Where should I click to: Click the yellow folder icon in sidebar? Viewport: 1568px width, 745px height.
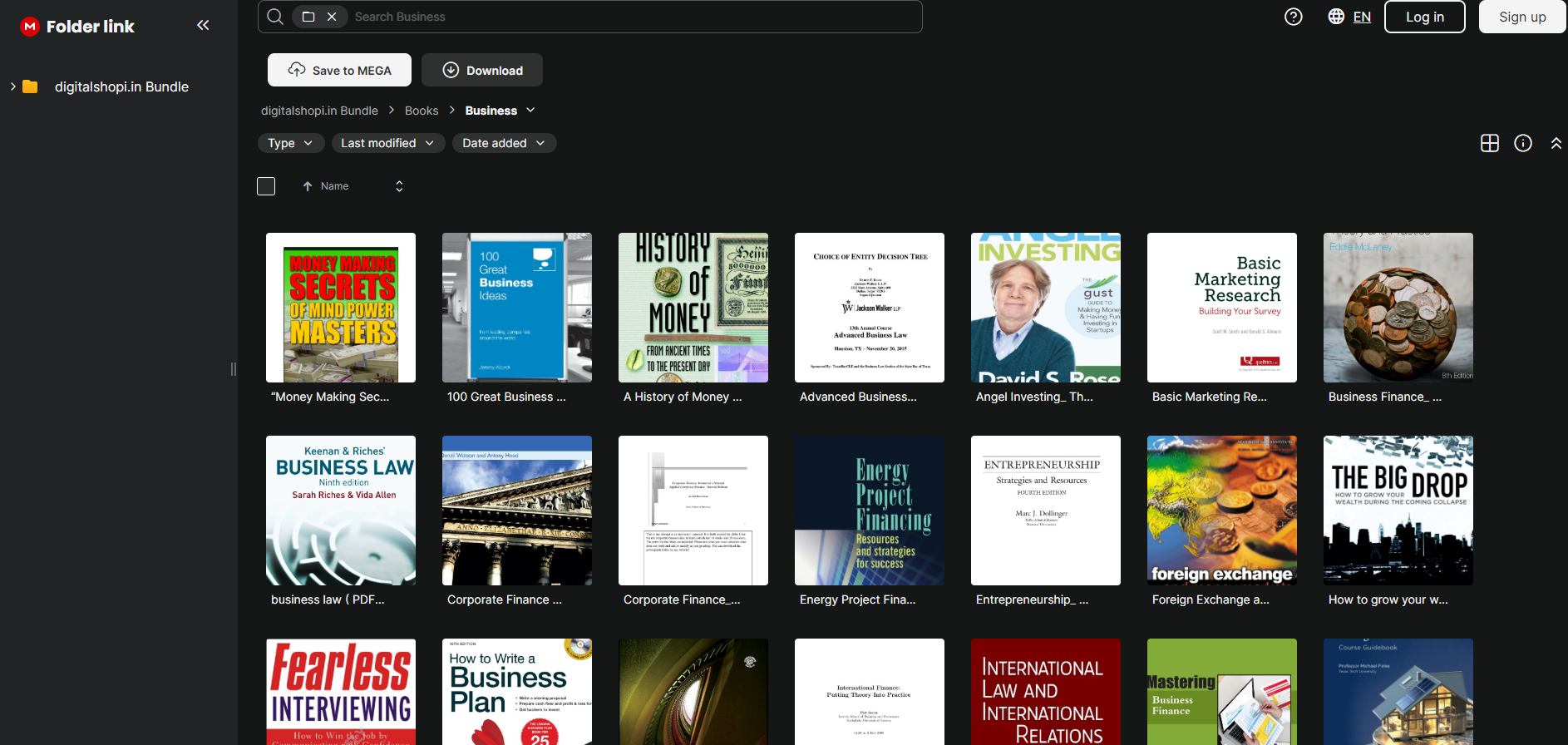pos(30,86)
